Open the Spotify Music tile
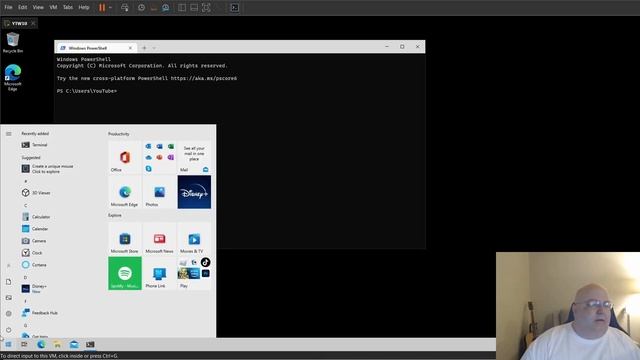This screenshot has width=640, height=360. tap(125, 273)
